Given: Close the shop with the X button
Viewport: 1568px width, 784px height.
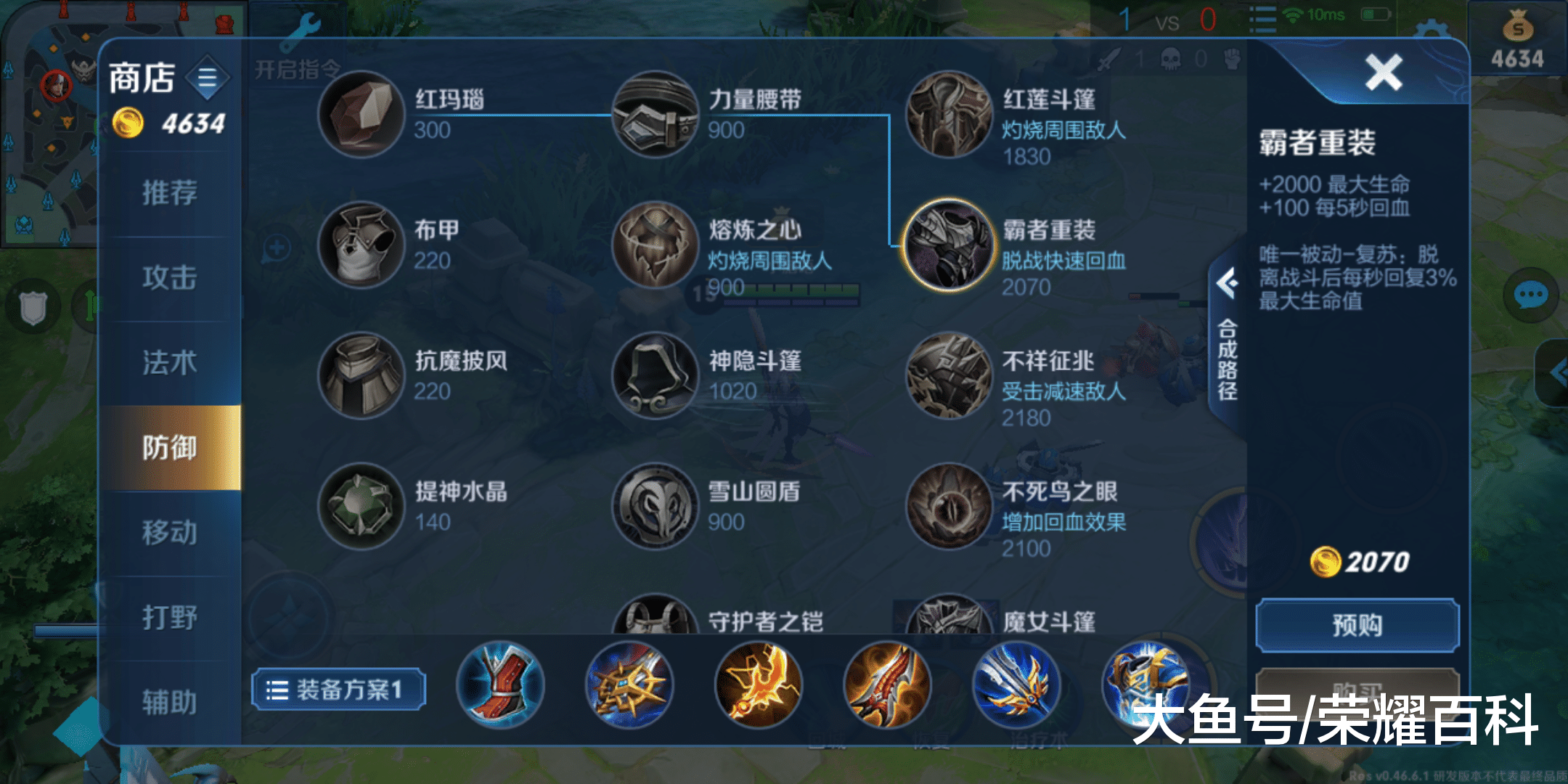Looking at the screenshot, I should pos(1384,72).
